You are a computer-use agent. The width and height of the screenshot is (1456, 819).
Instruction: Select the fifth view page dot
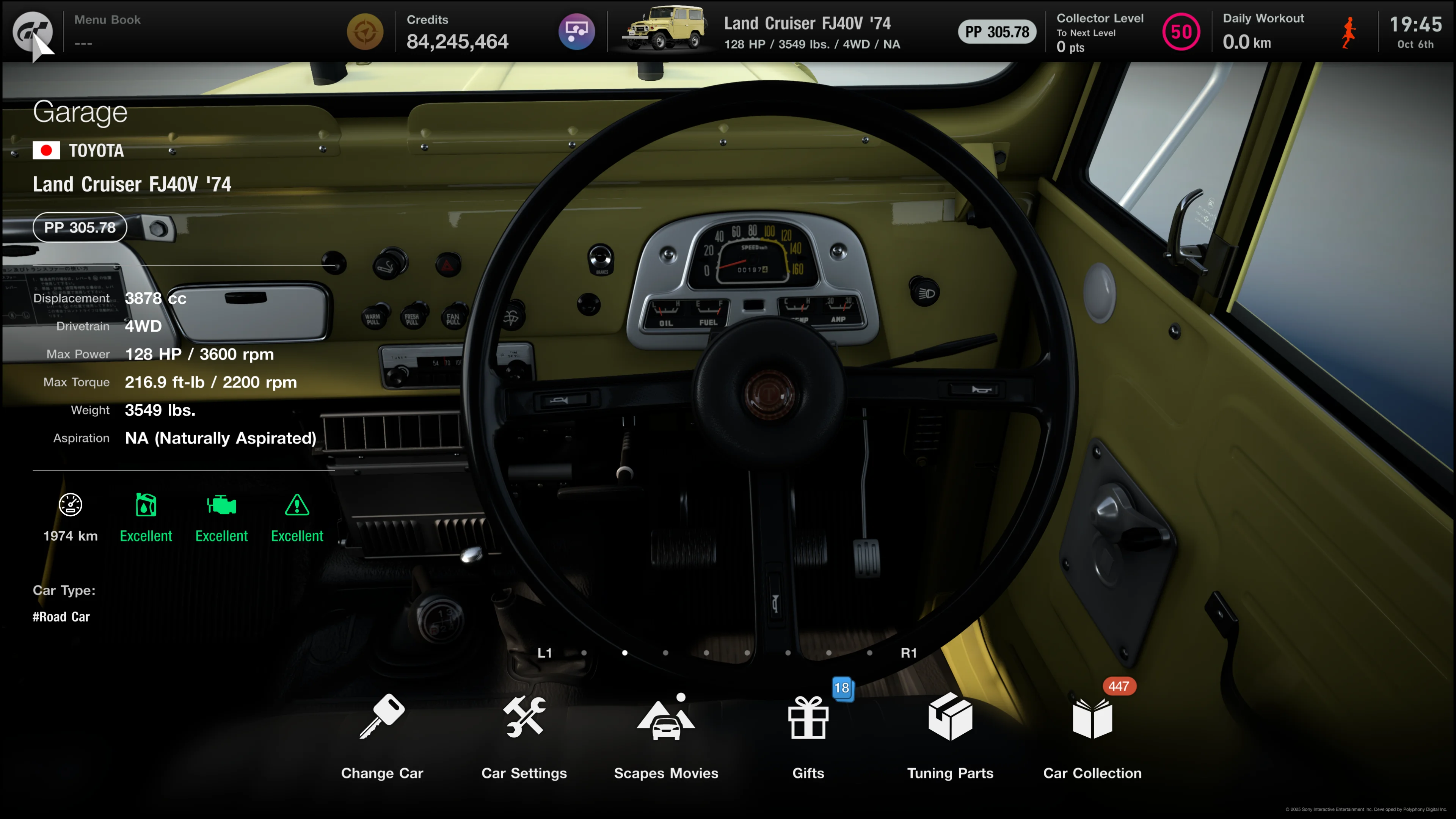point(747,653)
